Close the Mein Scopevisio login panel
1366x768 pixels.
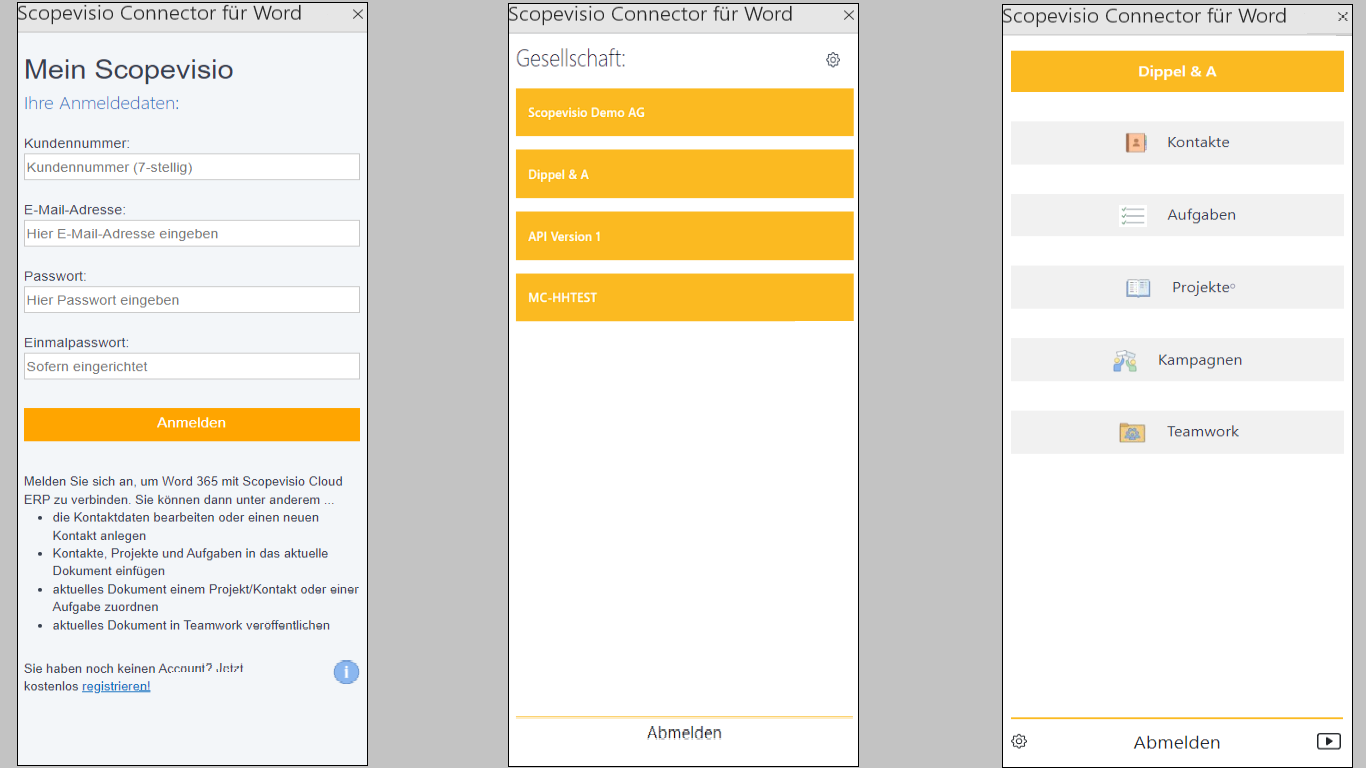[x=358, y=15]
